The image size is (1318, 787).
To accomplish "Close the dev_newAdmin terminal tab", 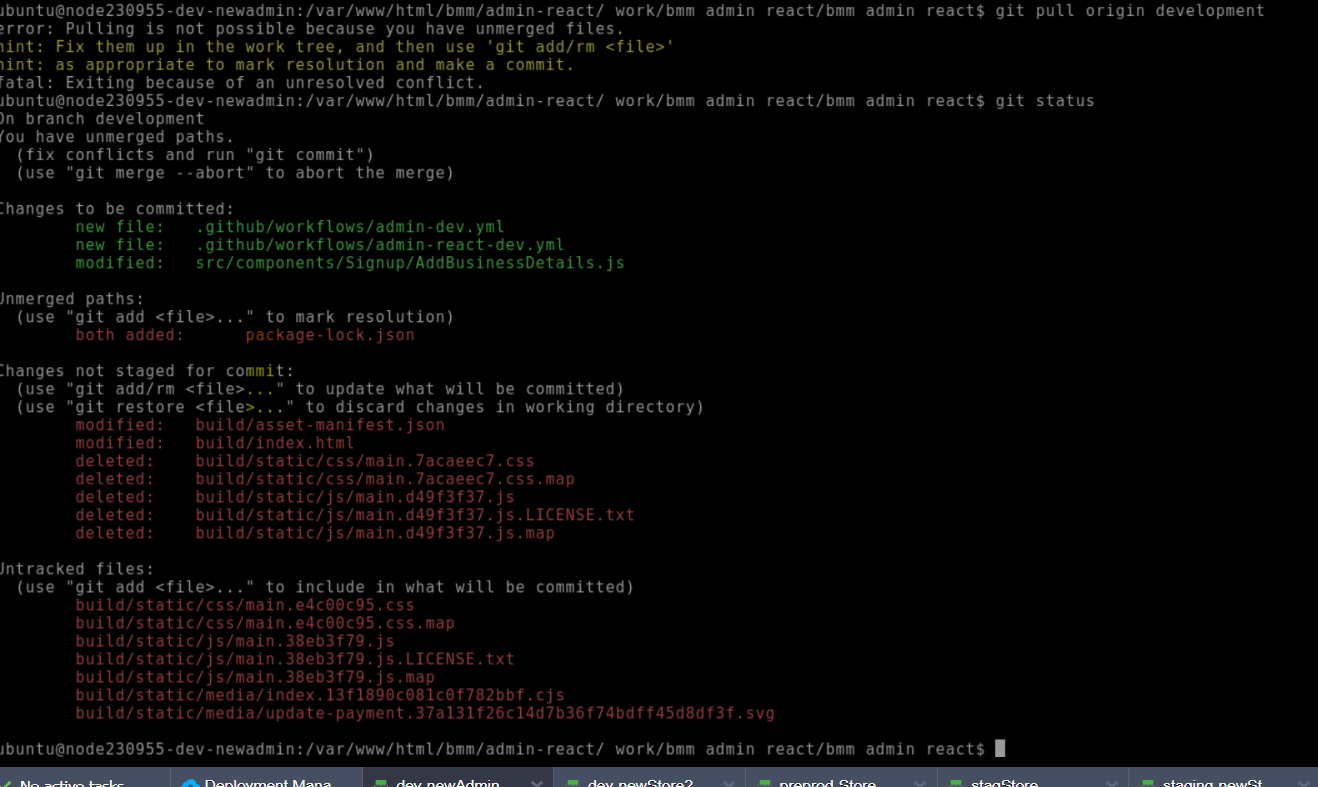I will 537,784.
